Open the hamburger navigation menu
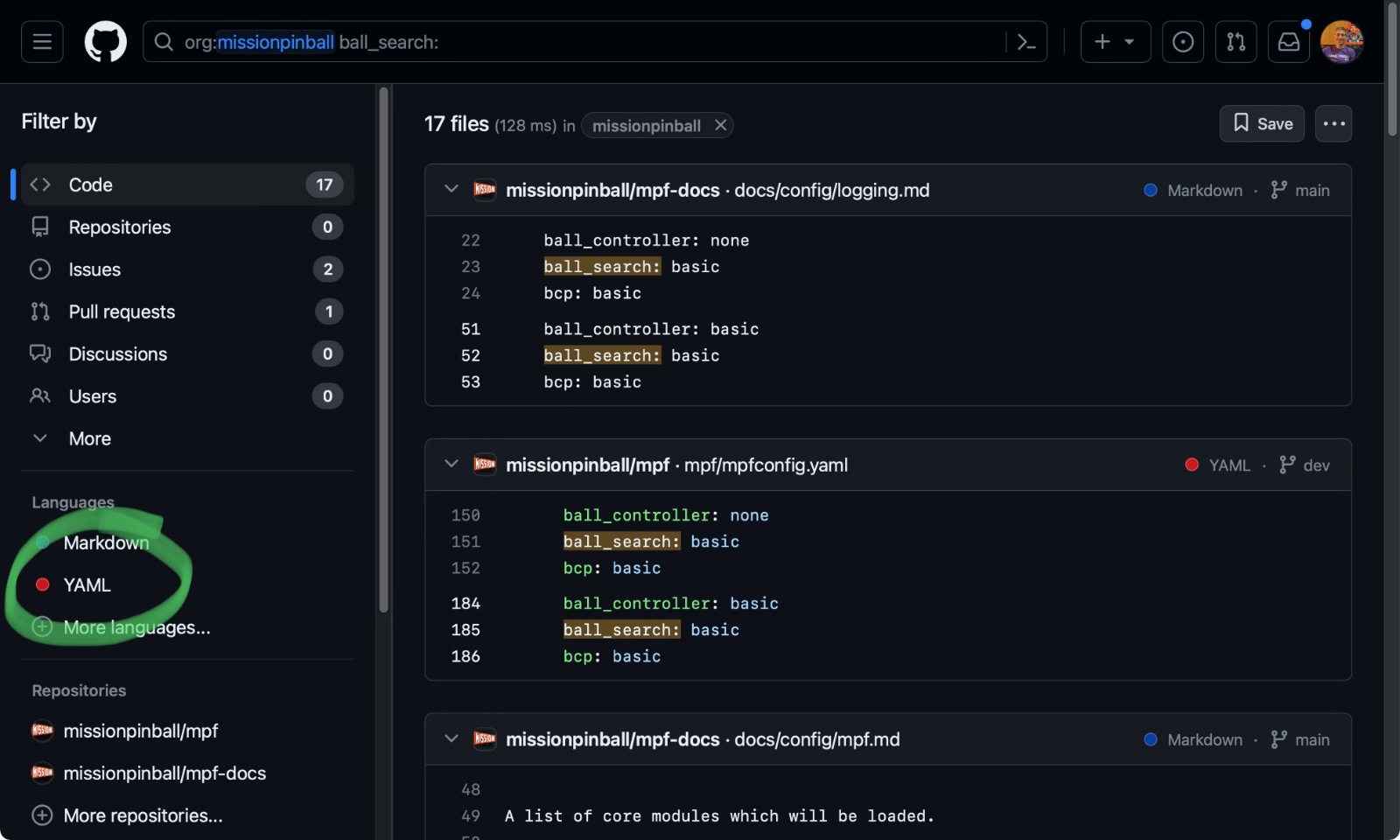Screen dimensions: 1400x840 click(x=42, y=42)
